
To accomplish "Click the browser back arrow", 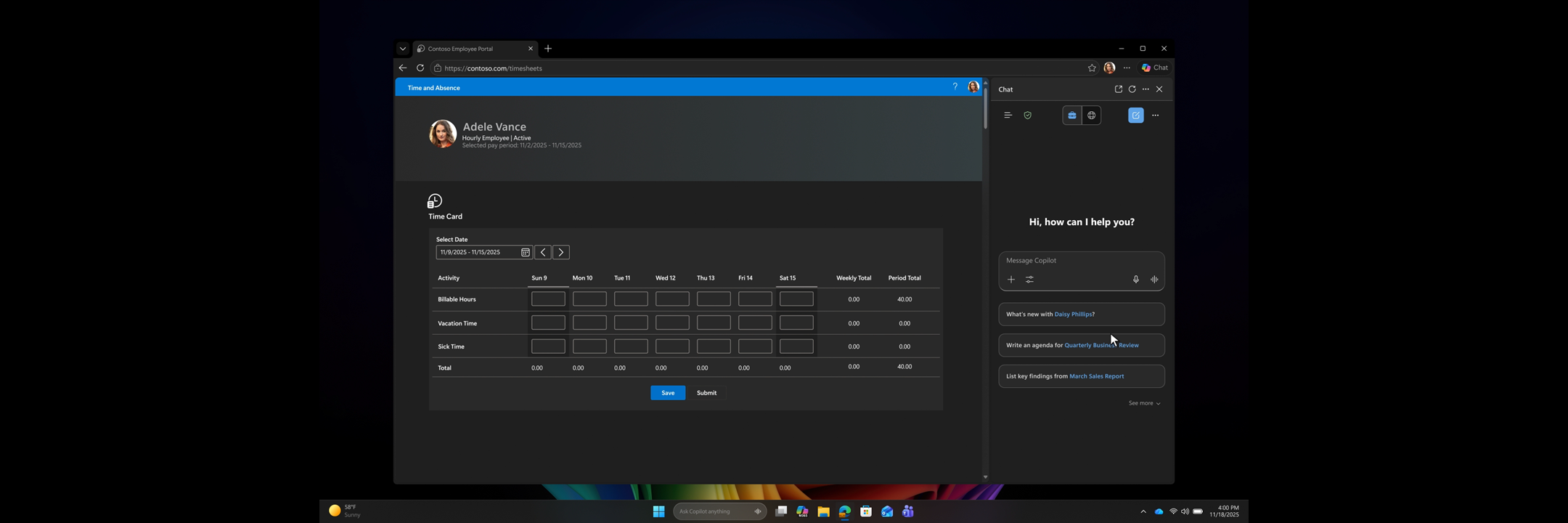I will tap(403, 68).
